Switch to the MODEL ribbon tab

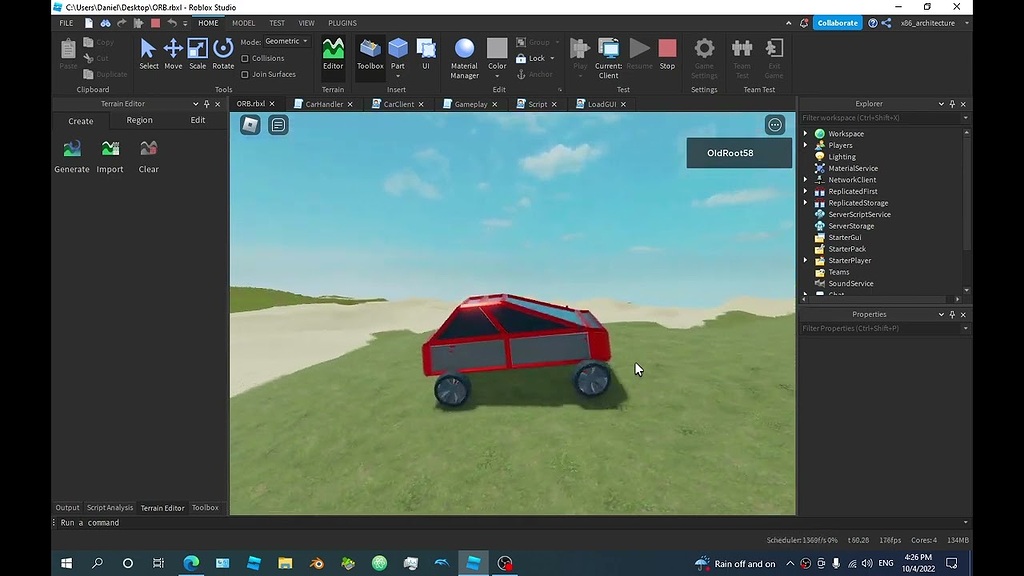tap(243, 23)
